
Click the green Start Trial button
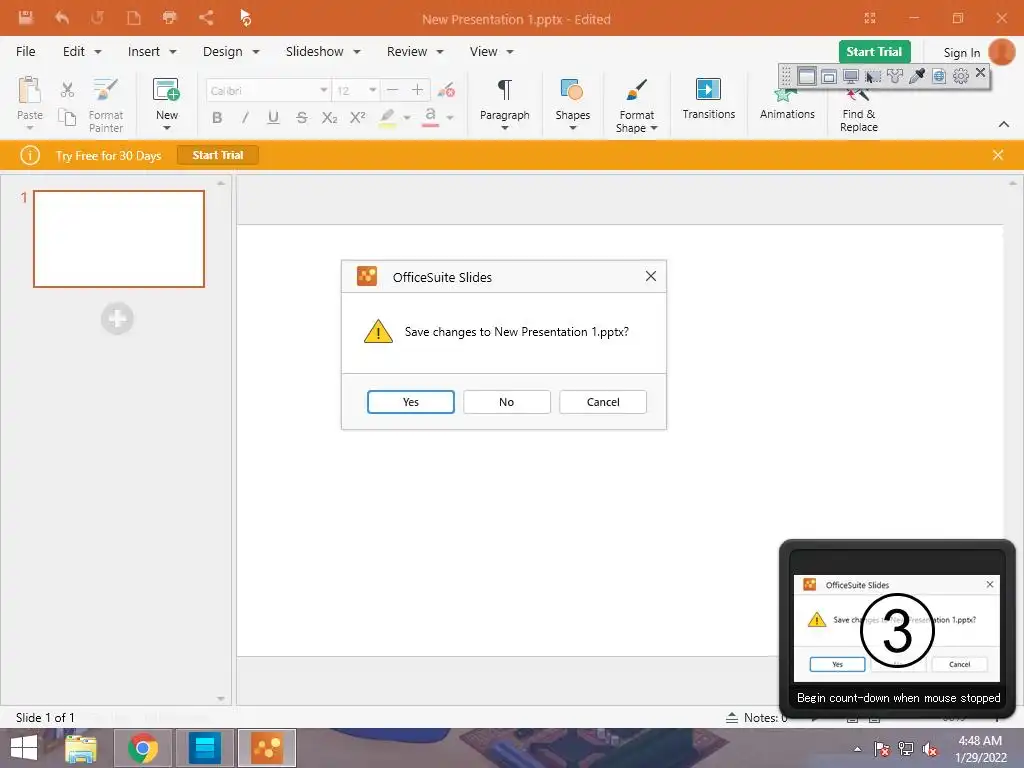click(874, 52)
